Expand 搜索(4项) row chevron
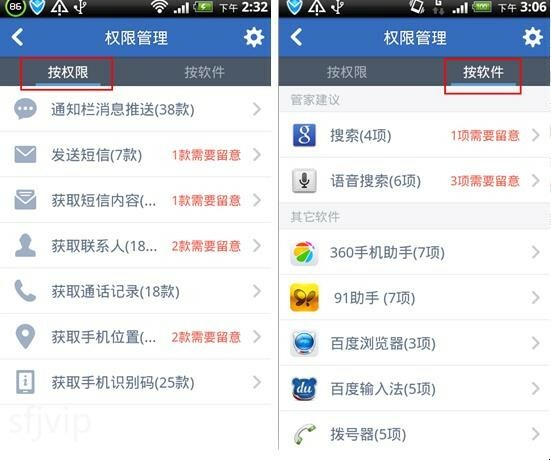Screen dimensions: 551x460 point(536,135)
